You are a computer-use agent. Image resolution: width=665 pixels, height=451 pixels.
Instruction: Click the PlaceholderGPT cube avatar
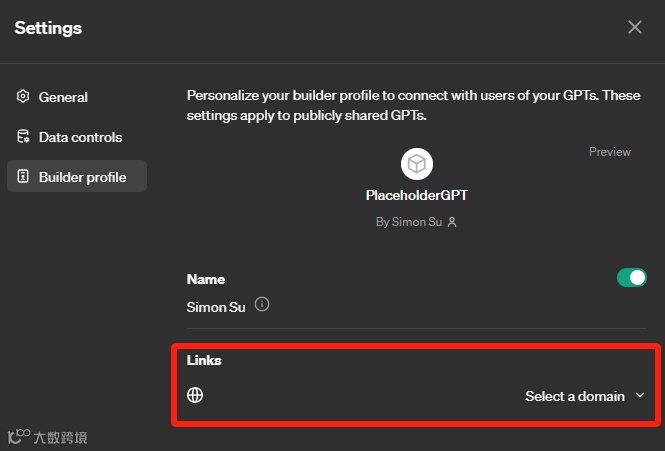pos(416,164)
